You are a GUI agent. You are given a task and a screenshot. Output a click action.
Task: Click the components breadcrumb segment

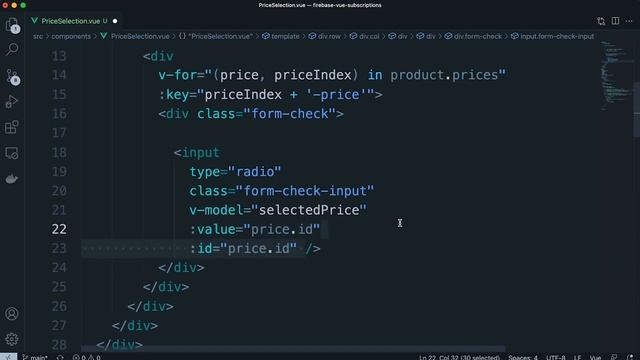pos(71,36)
